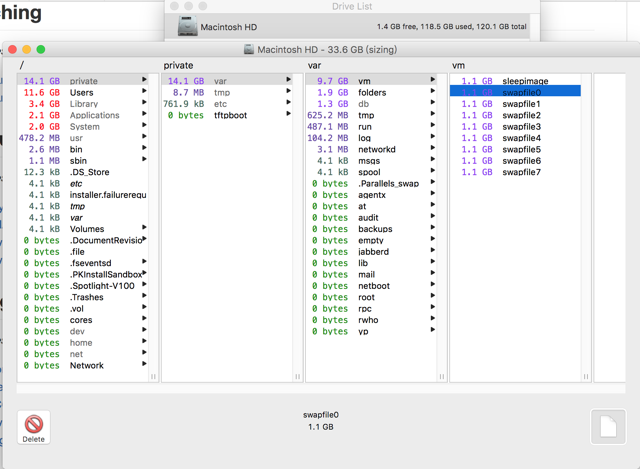This screenshot has height=469, width=640.
Task: Select swapfile6 in vm column
Action: point(515,161)
